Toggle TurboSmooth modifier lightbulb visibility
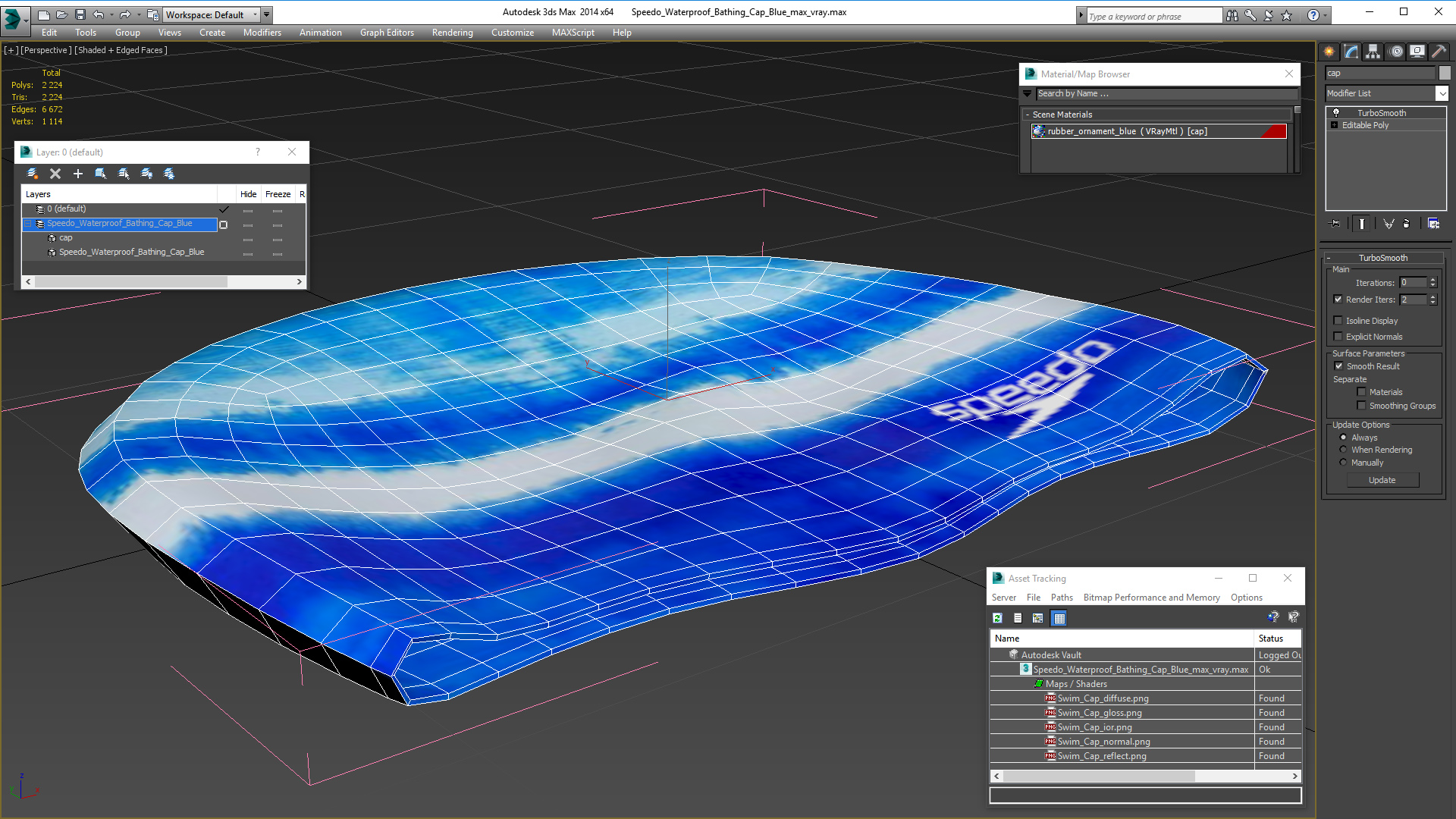The image size is (1456, 819). (x=1336, y=113)
